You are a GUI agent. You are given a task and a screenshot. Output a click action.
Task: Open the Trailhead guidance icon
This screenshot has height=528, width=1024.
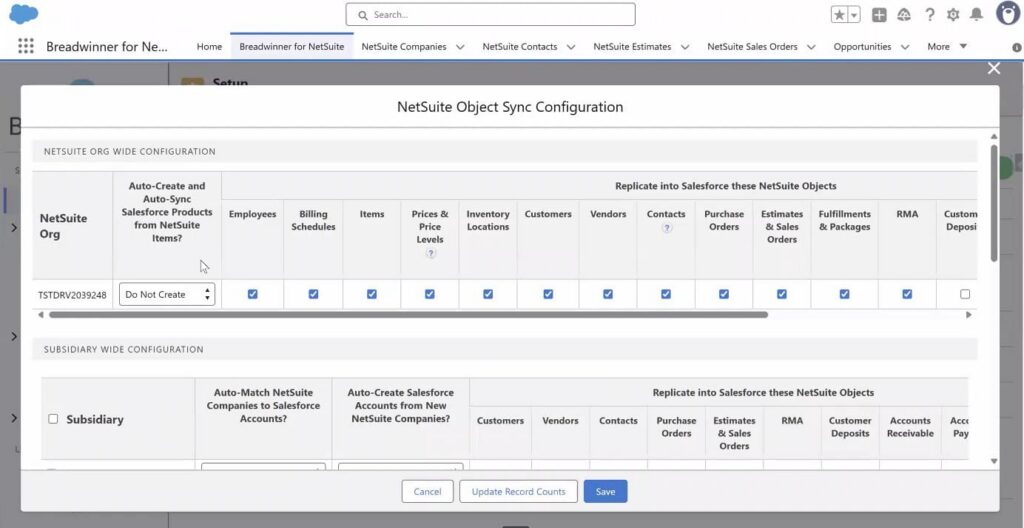(904, 14)
